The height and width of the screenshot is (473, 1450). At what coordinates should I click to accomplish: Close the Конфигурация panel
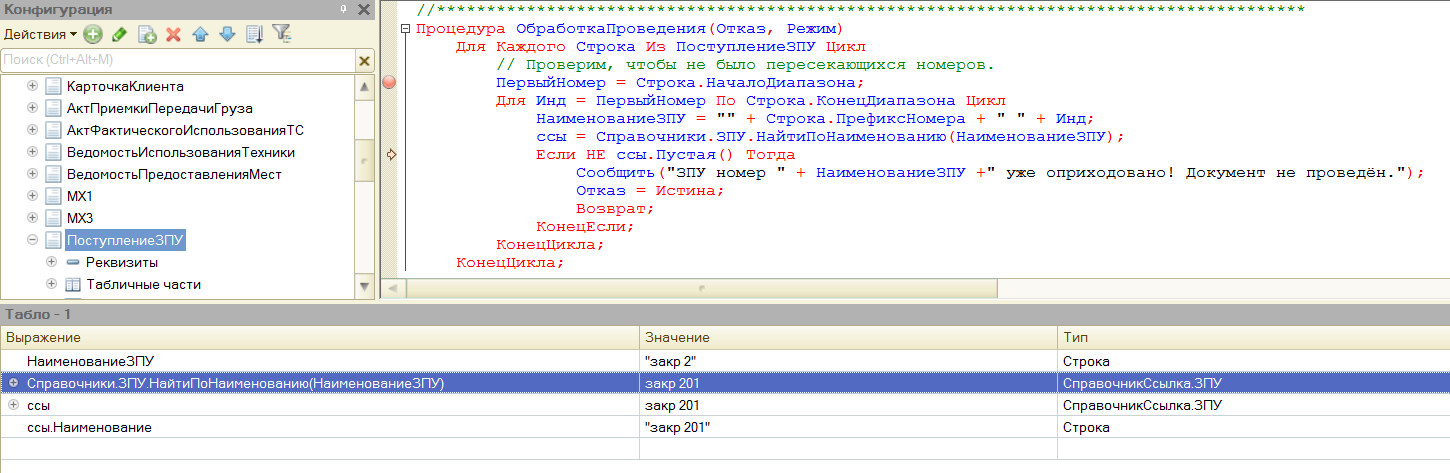tap(364, 9)
